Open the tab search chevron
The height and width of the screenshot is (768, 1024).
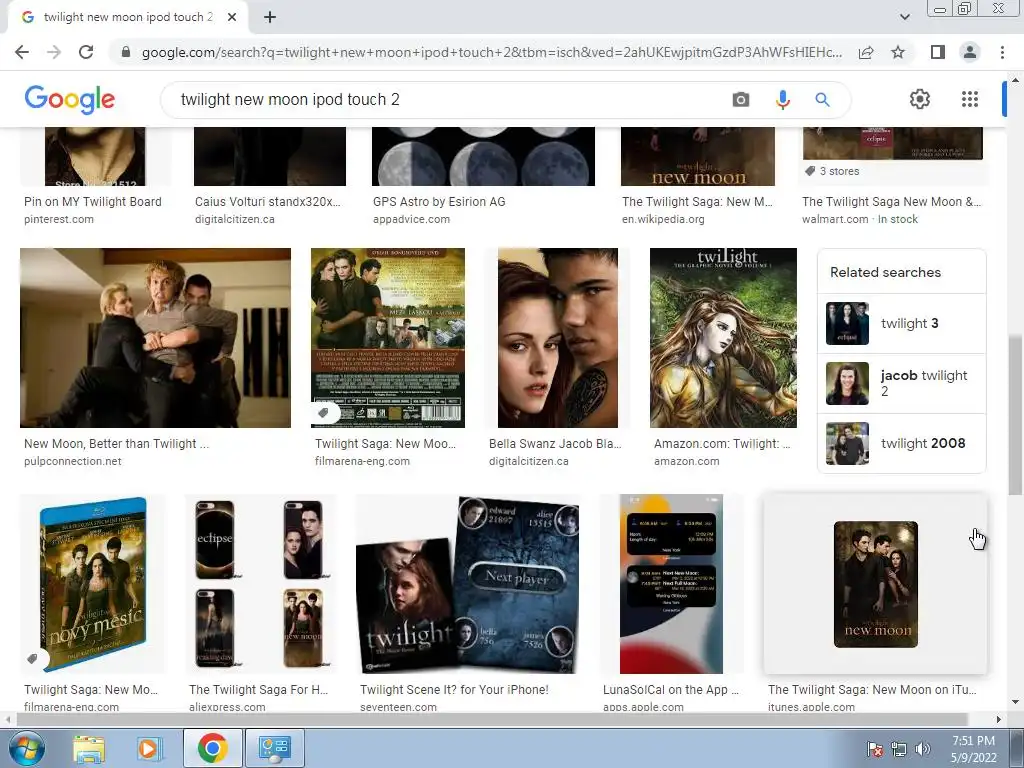904,17
